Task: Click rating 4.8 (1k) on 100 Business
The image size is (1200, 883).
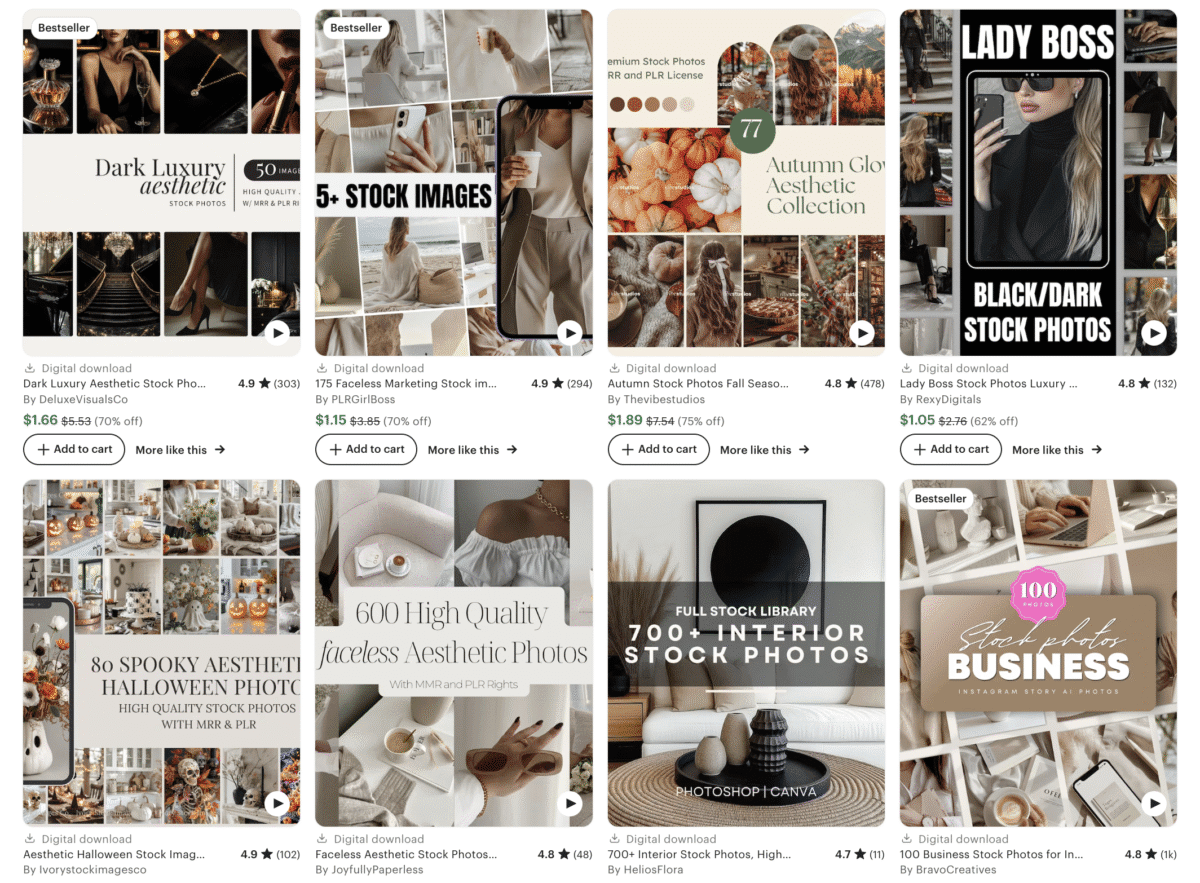Action: pyautogui.click(x=1150, y=855)
